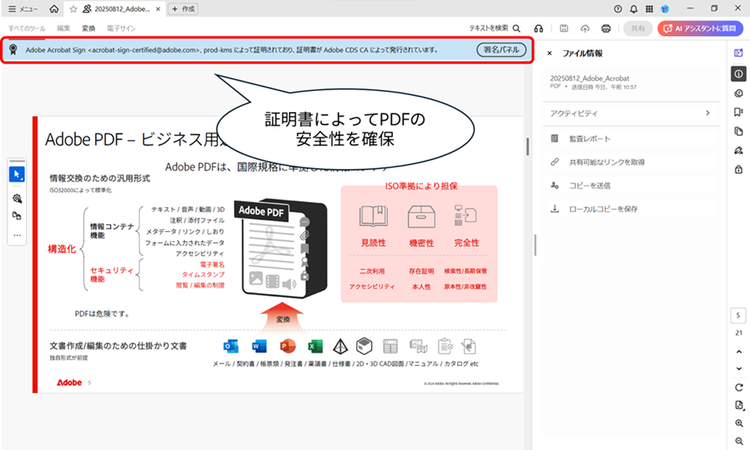Click the rotate view icon

[x=739, y=387]
